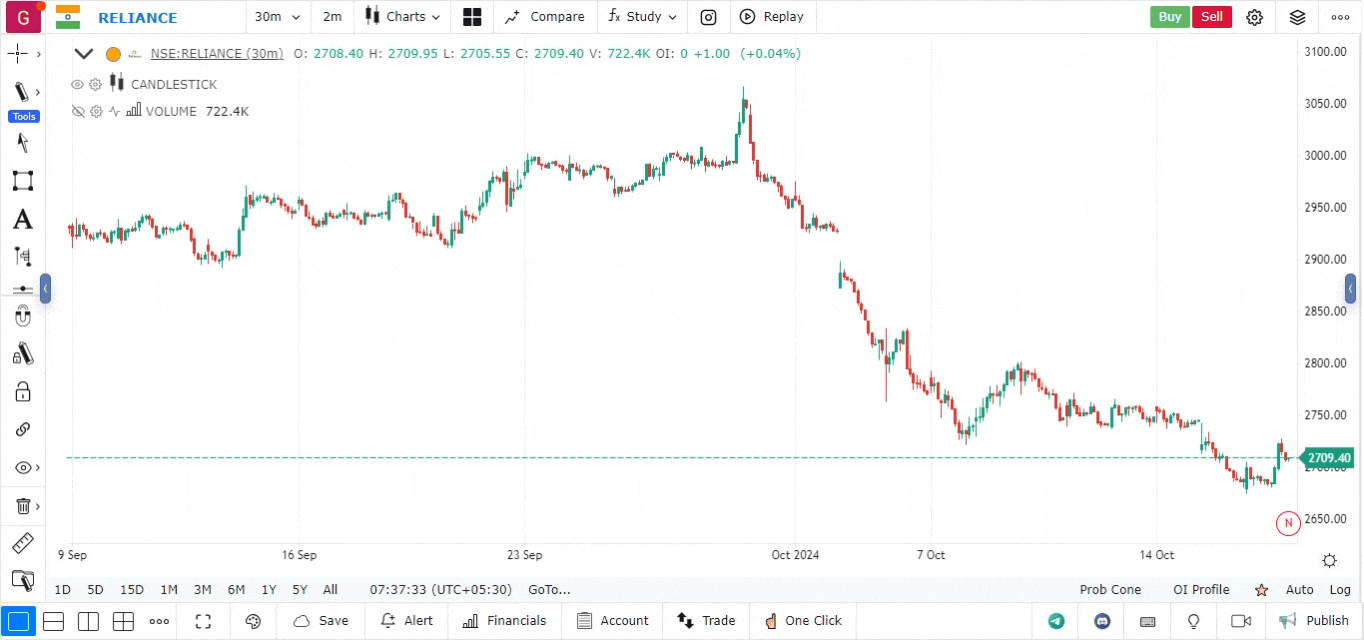Open the Financials panel

505,621
